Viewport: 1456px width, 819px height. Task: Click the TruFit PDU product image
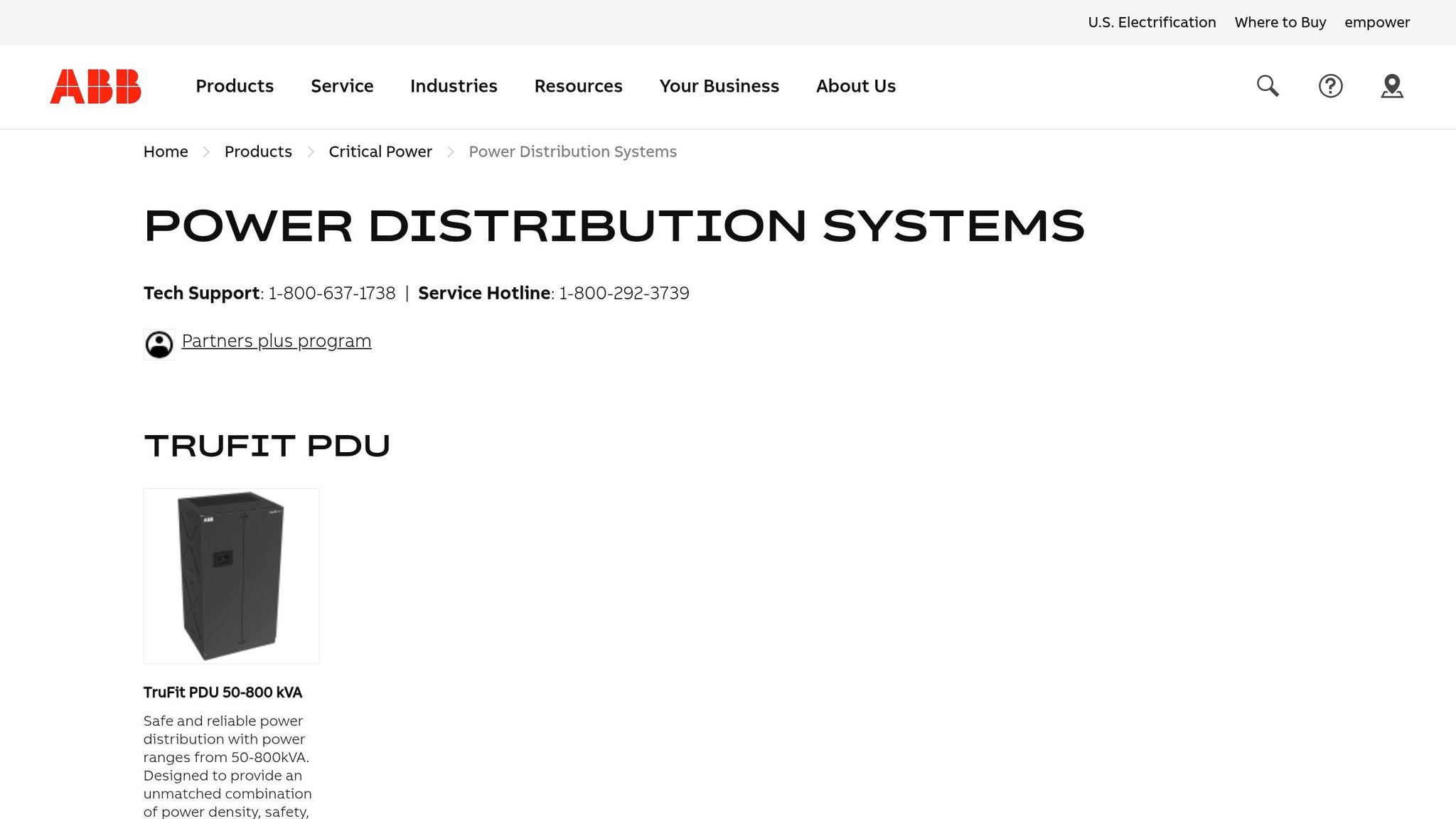[x=231, y=576]
